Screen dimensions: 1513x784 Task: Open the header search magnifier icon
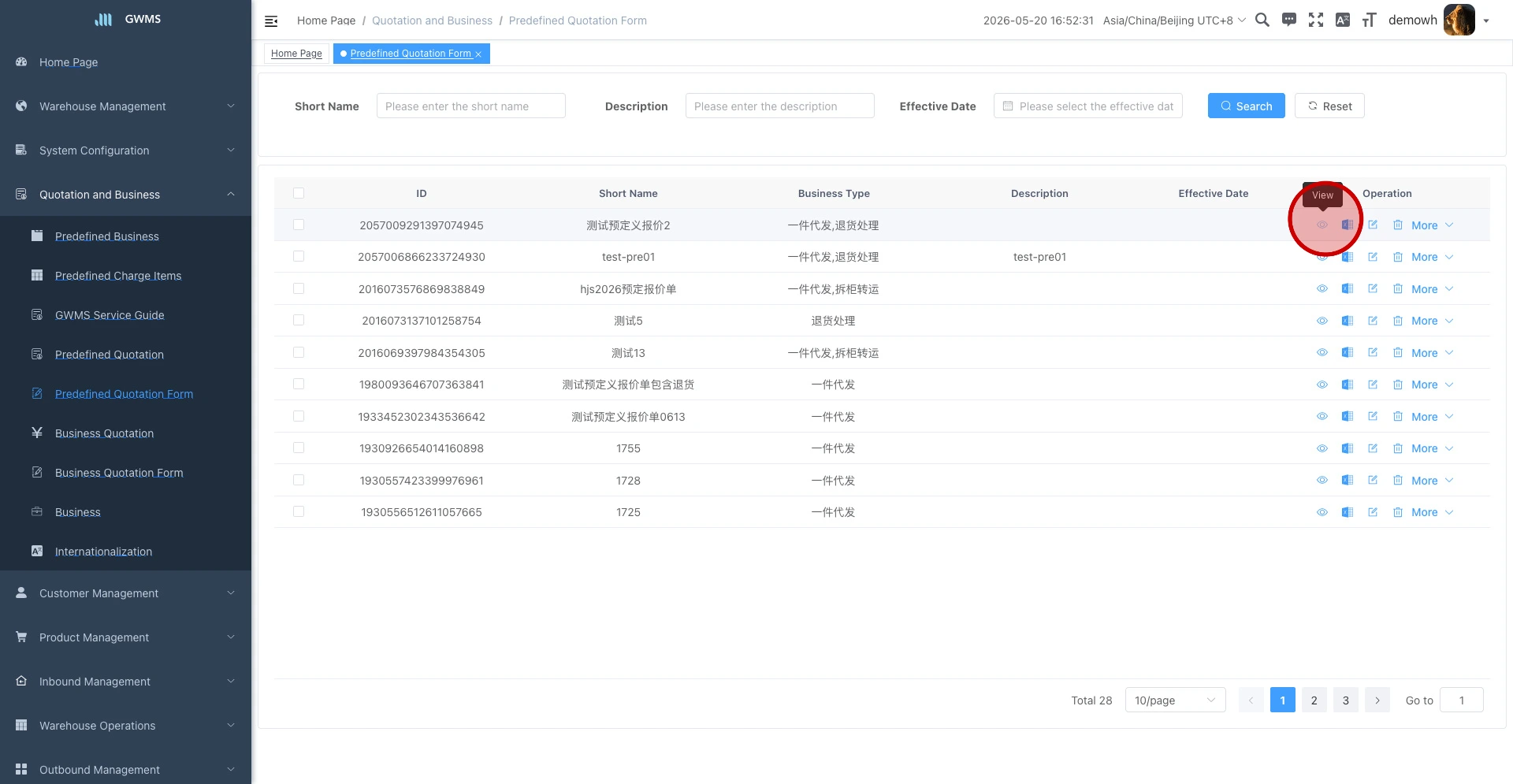(x=1262, y=20)
